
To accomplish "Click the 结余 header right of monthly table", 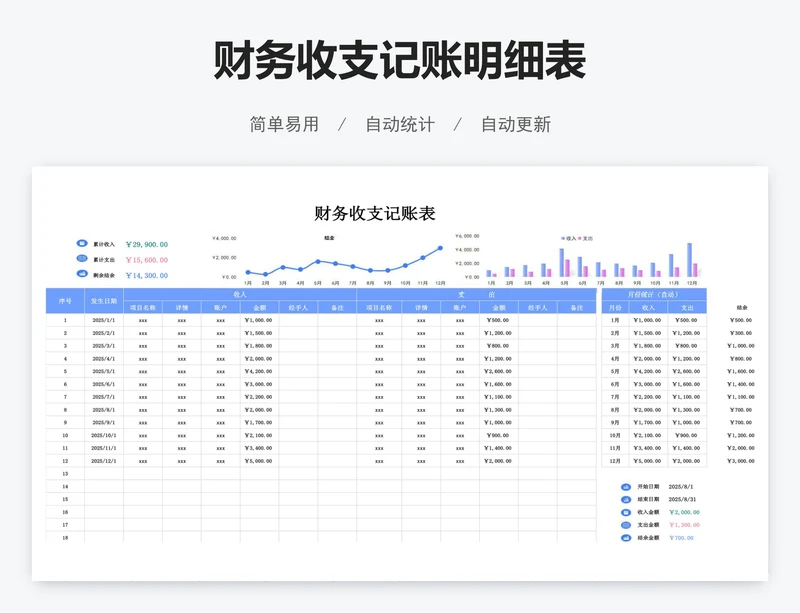I will point(742,308).
